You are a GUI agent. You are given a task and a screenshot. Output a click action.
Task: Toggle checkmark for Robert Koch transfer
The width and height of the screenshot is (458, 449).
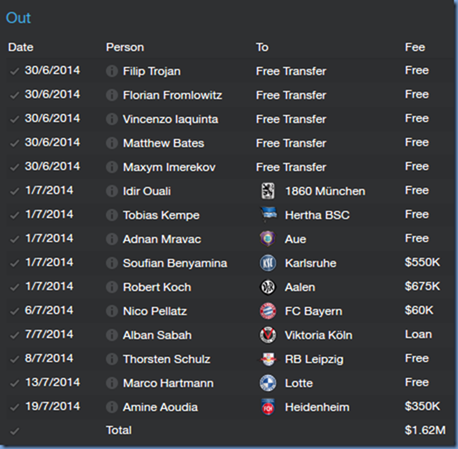[x=14, y=287]
